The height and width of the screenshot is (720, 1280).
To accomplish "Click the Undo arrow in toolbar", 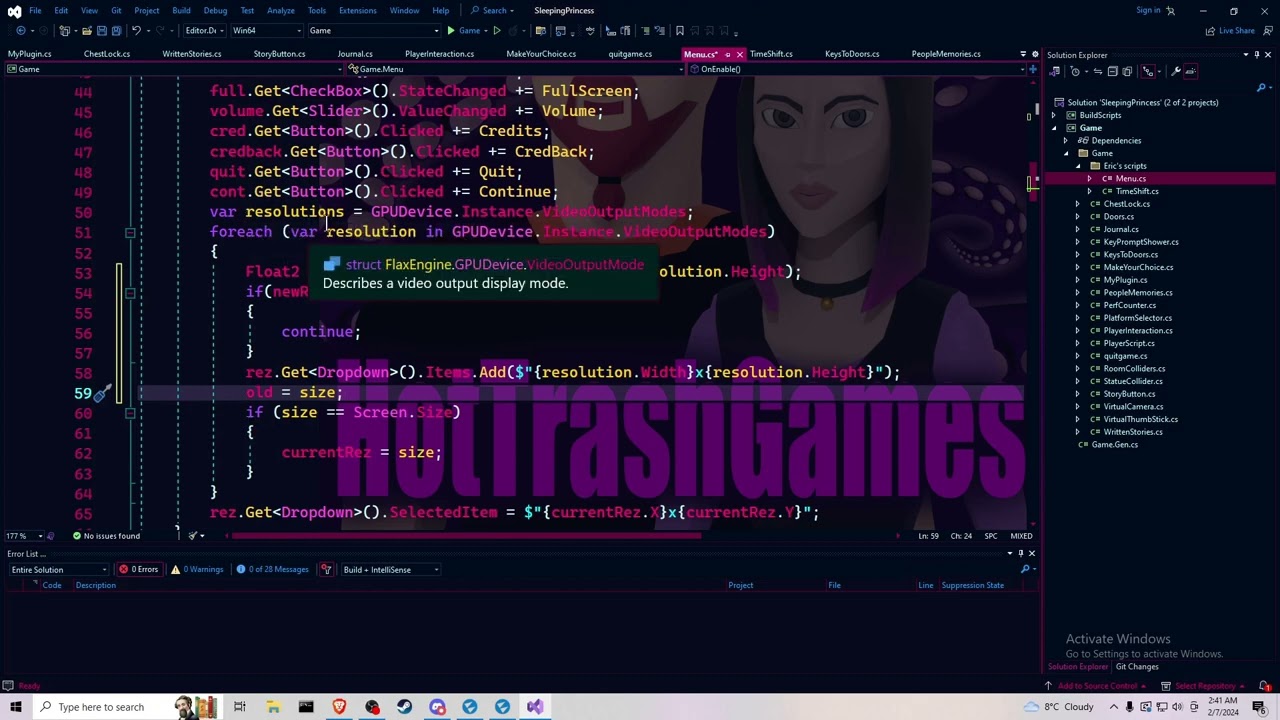I will 136,31.
